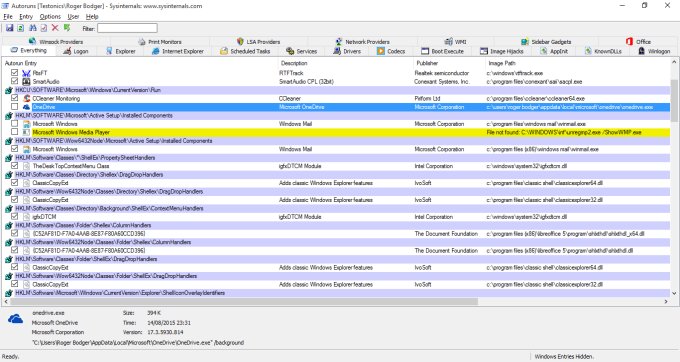Toggle the igfxDTCM entry checkbox
Screen dimensions: 680x362
pos(14,216)
